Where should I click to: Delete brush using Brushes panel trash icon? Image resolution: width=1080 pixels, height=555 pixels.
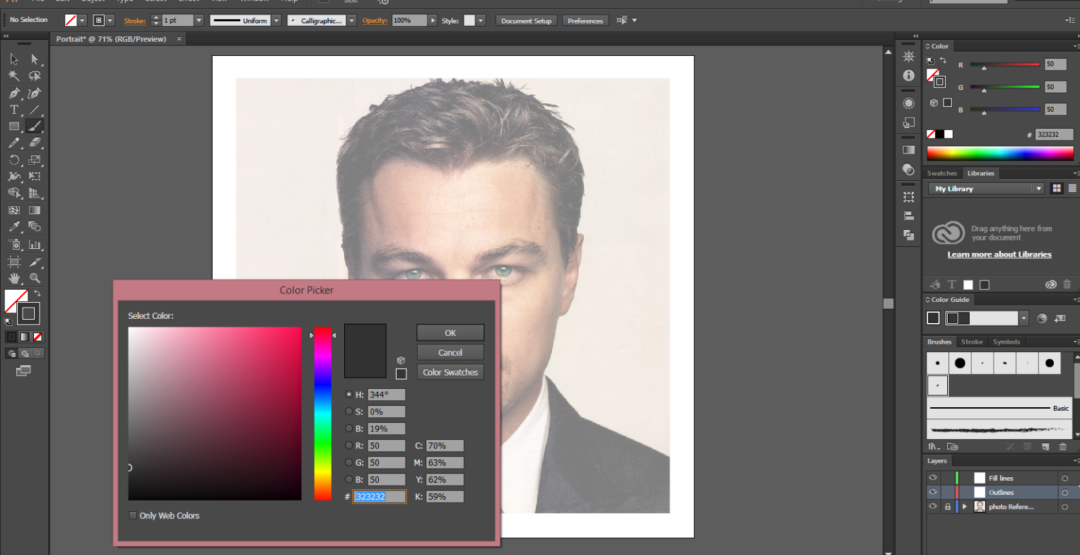(x=1063, y=447)
